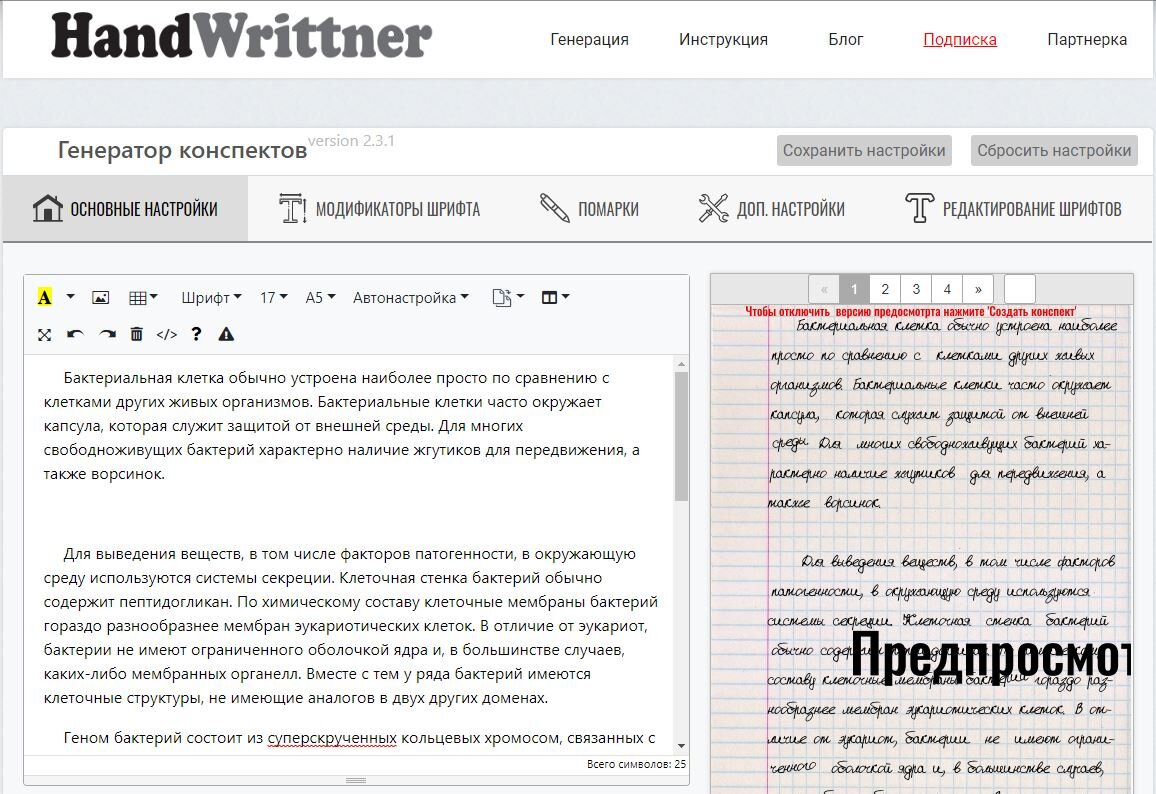Open the highlight color picker arrow
1156x794 pixels.
coord(70,297)
